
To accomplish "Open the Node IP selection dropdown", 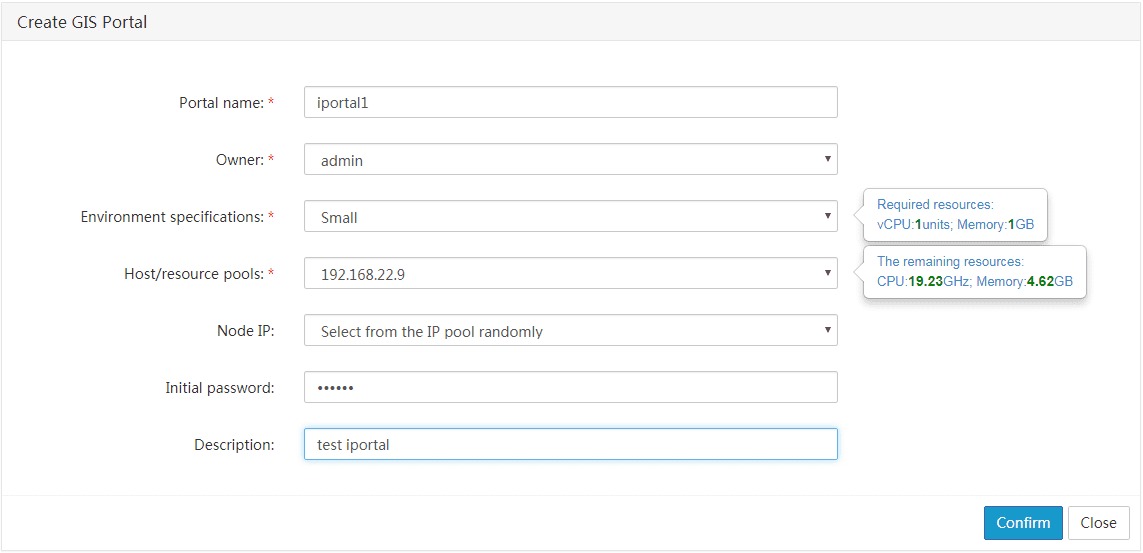I will point(571,330).
